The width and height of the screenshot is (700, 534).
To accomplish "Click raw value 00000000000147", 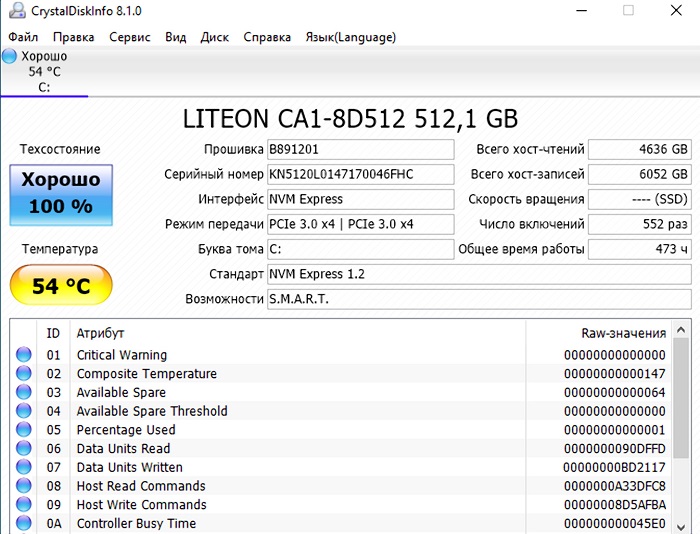I will tap(615, 374).
